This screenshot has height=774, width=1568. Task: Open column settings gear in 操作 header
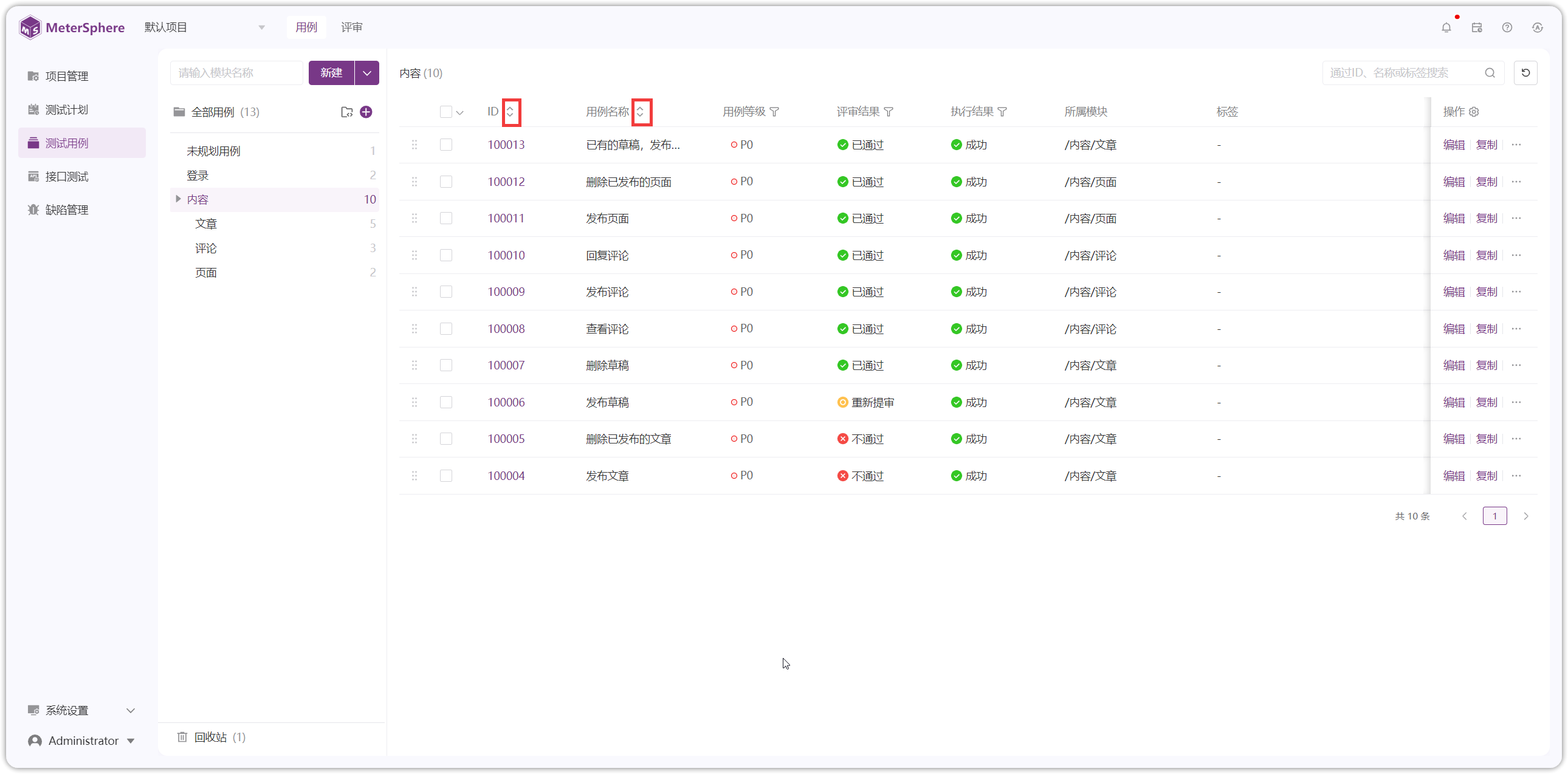[1474, 112]
